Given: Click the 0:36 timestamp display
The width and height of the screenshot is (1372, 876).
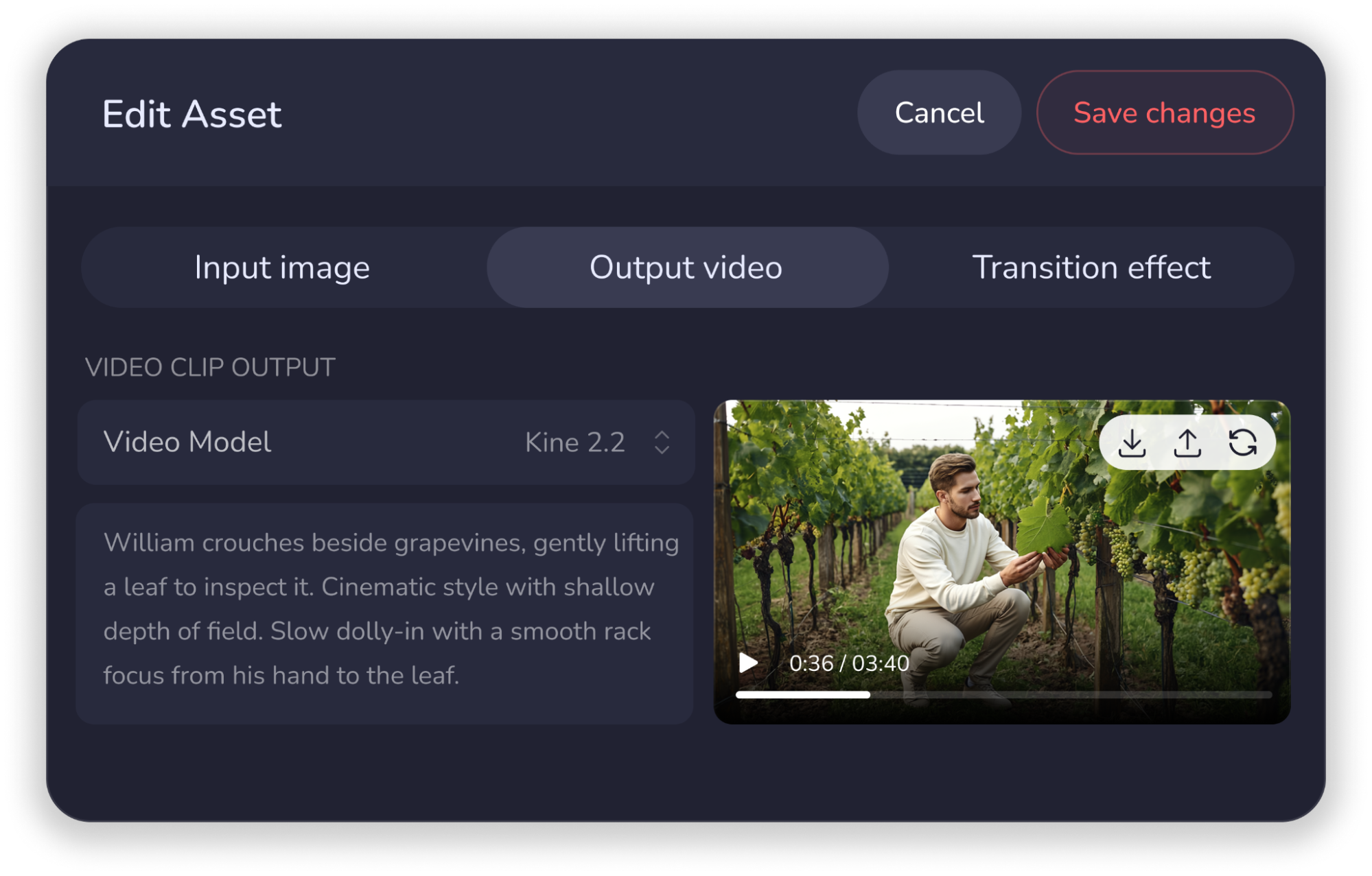Looking at the screenshot, I should click(x=848, y=663).
